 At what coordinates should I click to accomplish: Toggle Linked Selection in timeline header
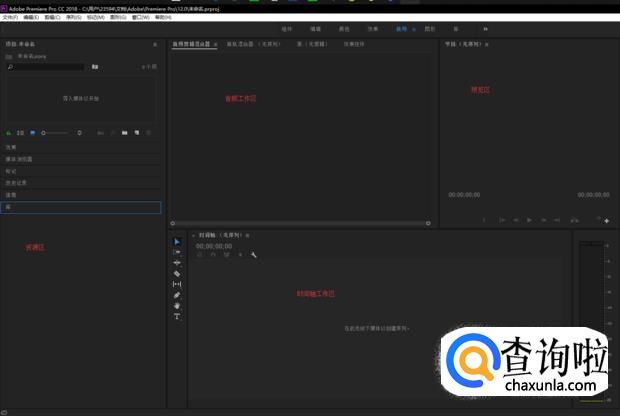227,255
